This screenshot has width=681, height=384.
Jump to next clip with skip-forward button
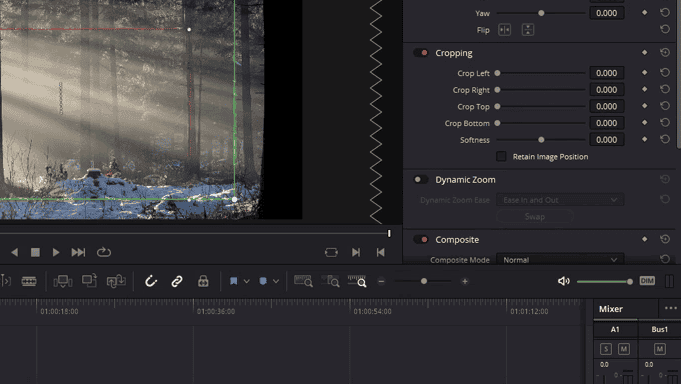(x=78, y=252)
